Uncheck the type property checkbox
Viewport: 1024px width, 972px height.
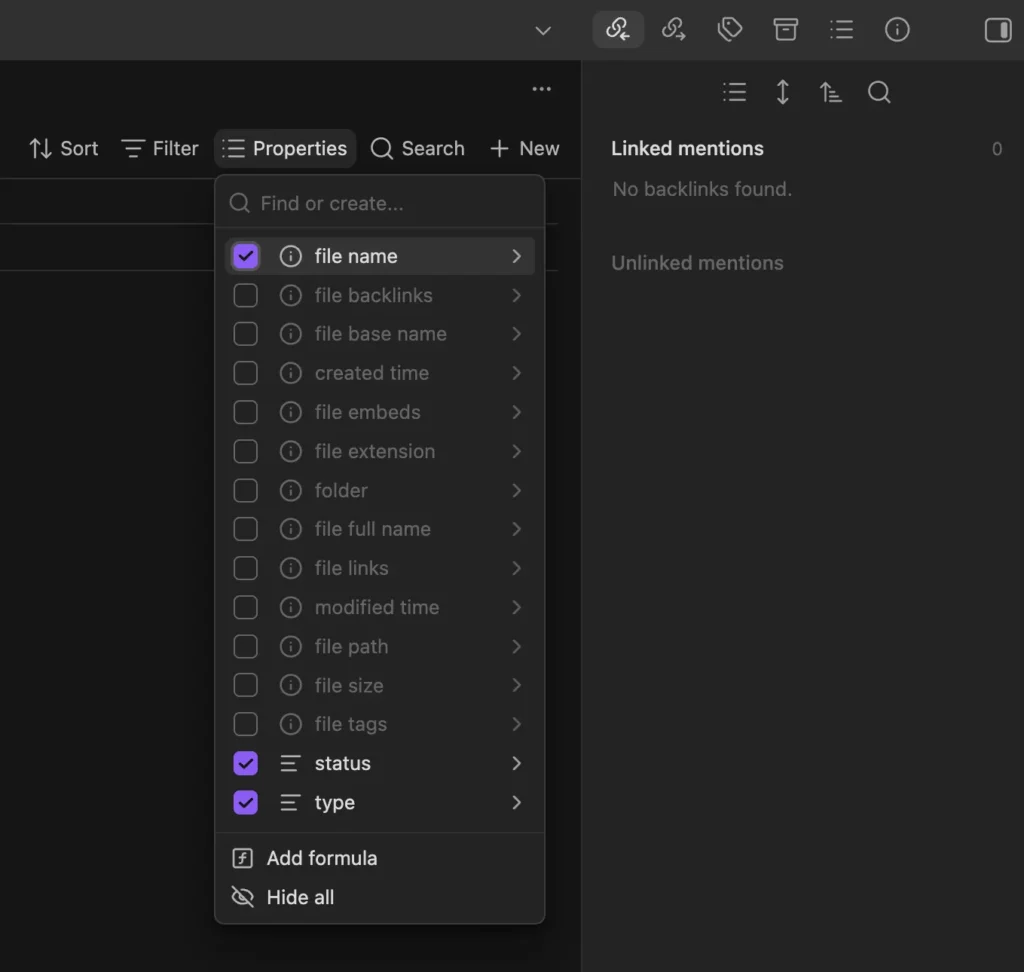click(246, 802)
